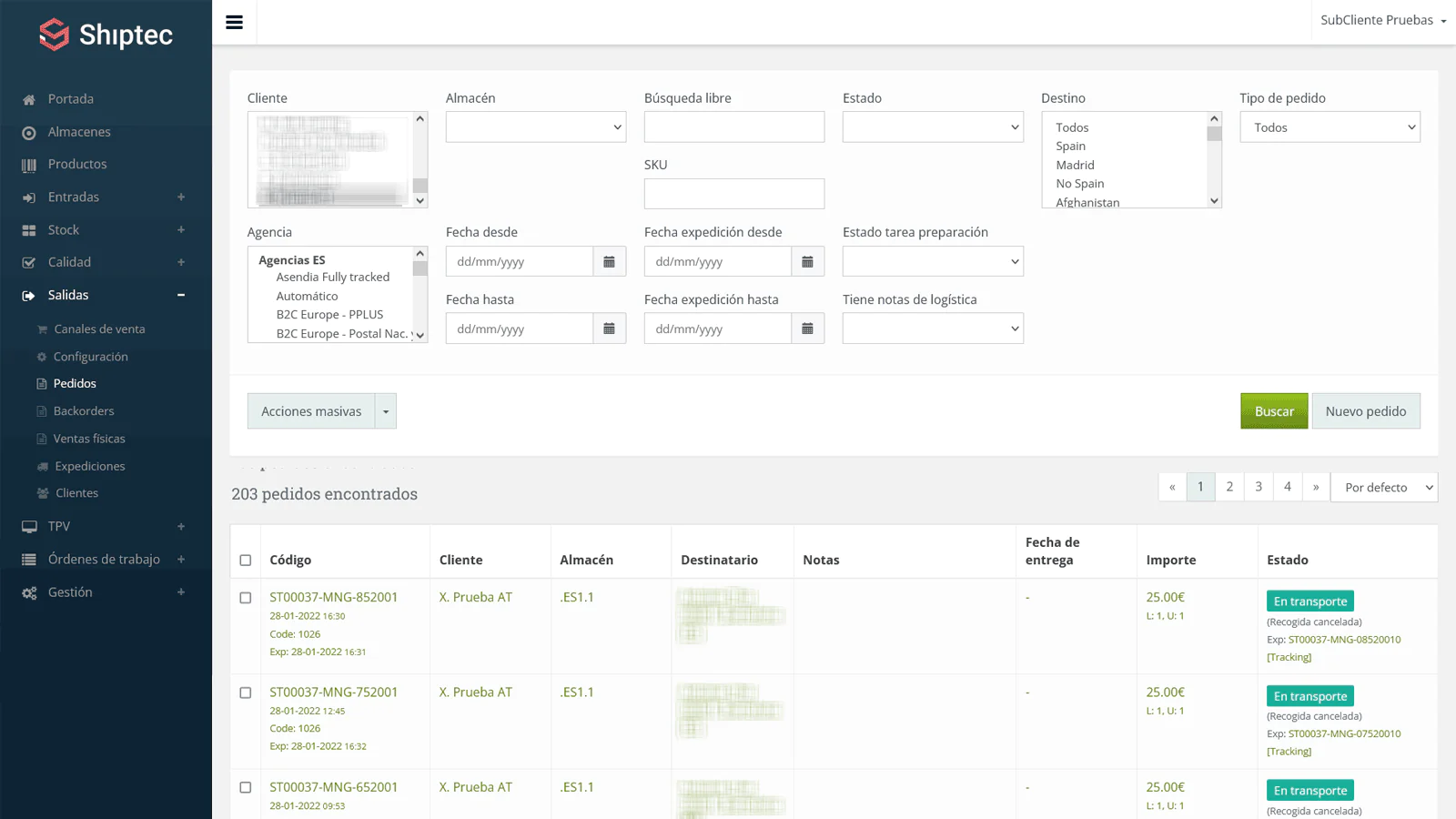Open the Acciones masivas caret dropdown

386,411
